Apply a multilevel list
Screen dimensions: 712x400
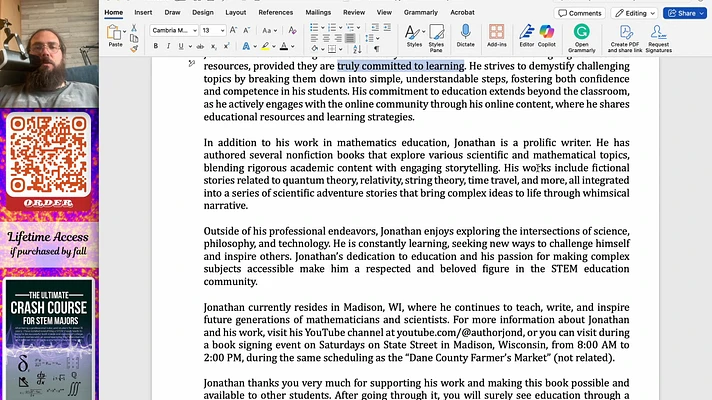coord(350,28)
